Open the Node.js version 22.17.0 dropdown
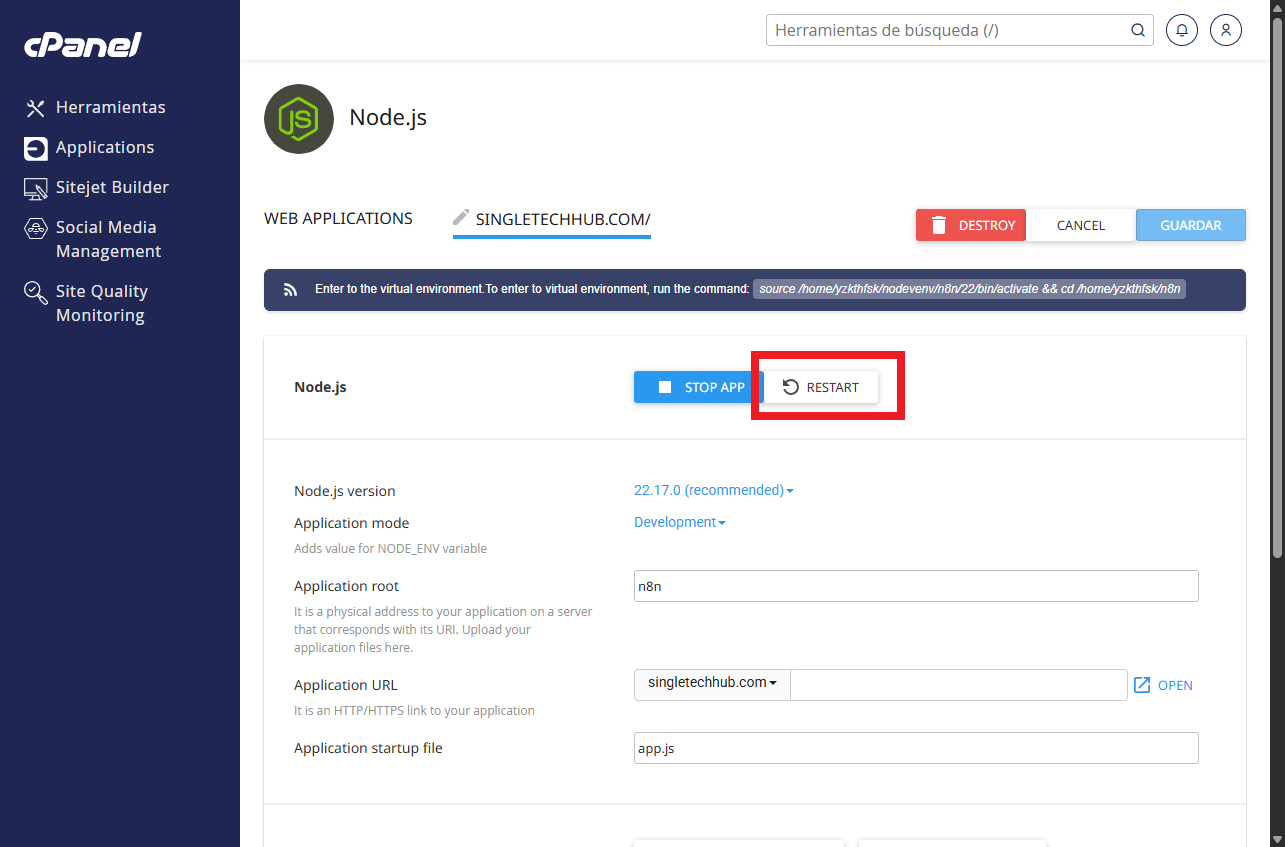 (714, 490)
